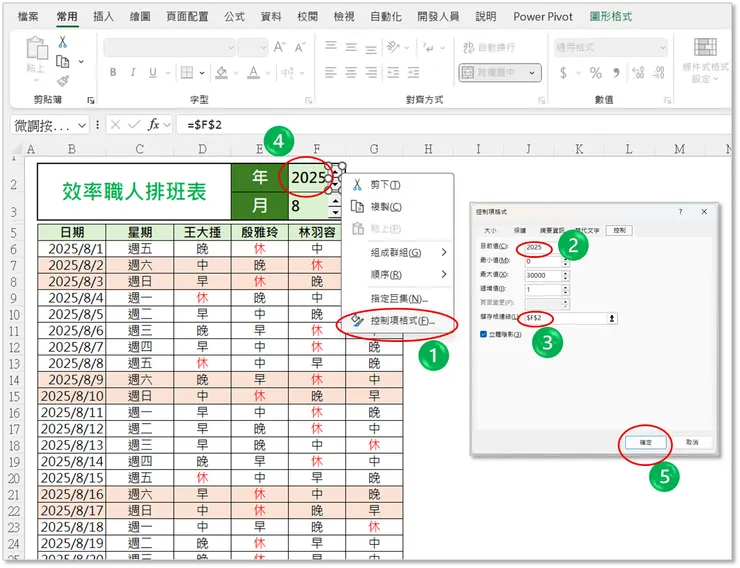The width and height of the screenshot is (740, 568).
Task: Click the minimum value spinner arrows
Action: coord(565,261)
